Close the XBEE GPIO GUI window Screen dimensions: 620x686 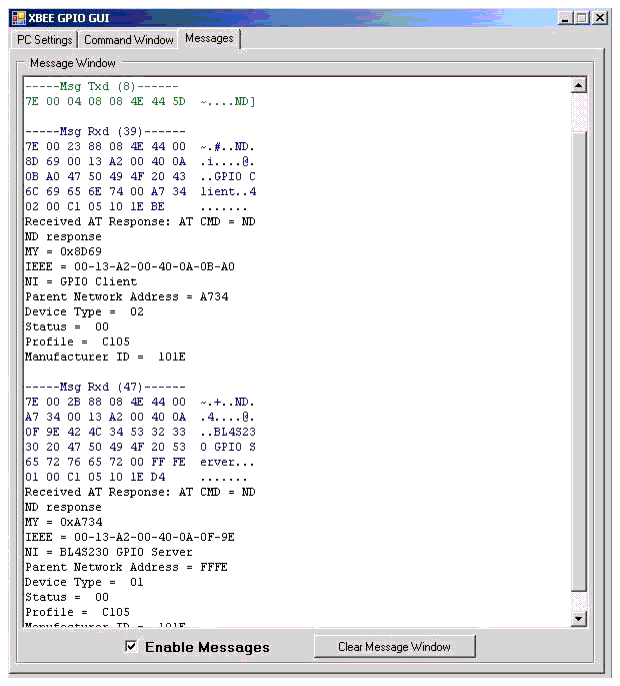tap(600, 18)
